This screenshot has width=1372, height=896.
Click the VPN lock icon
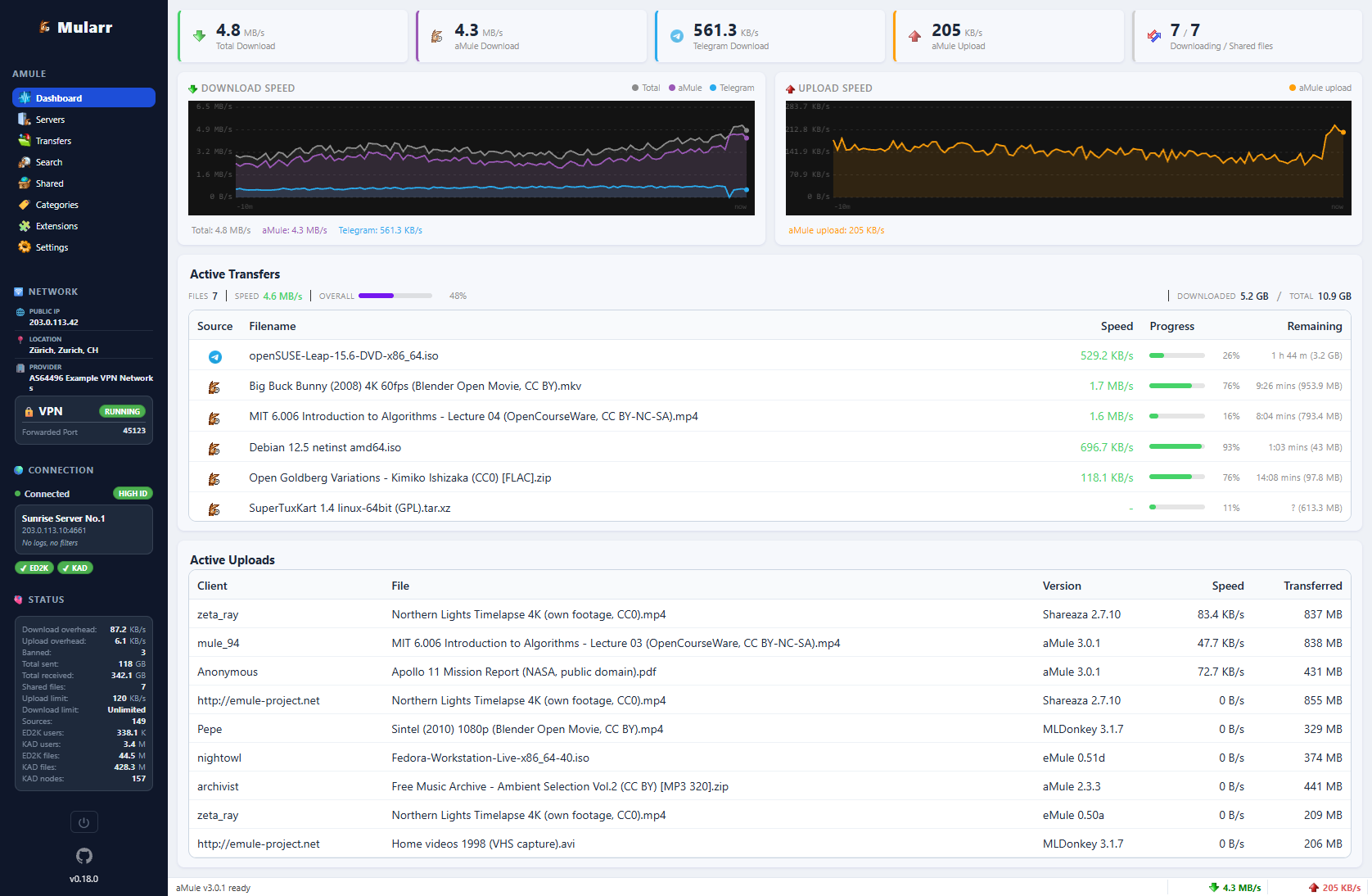click(29, 412)
